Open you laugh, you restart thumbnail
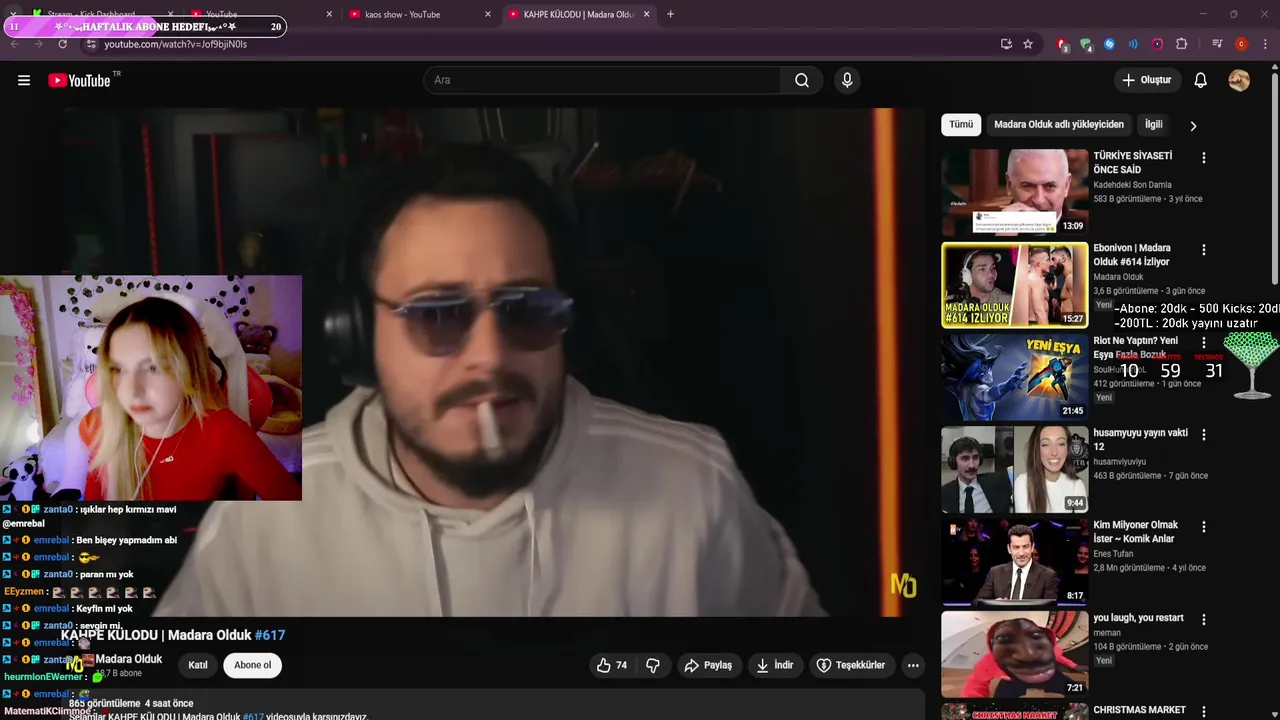Viewport: 1280px width, 720px height. [1014, 654]
